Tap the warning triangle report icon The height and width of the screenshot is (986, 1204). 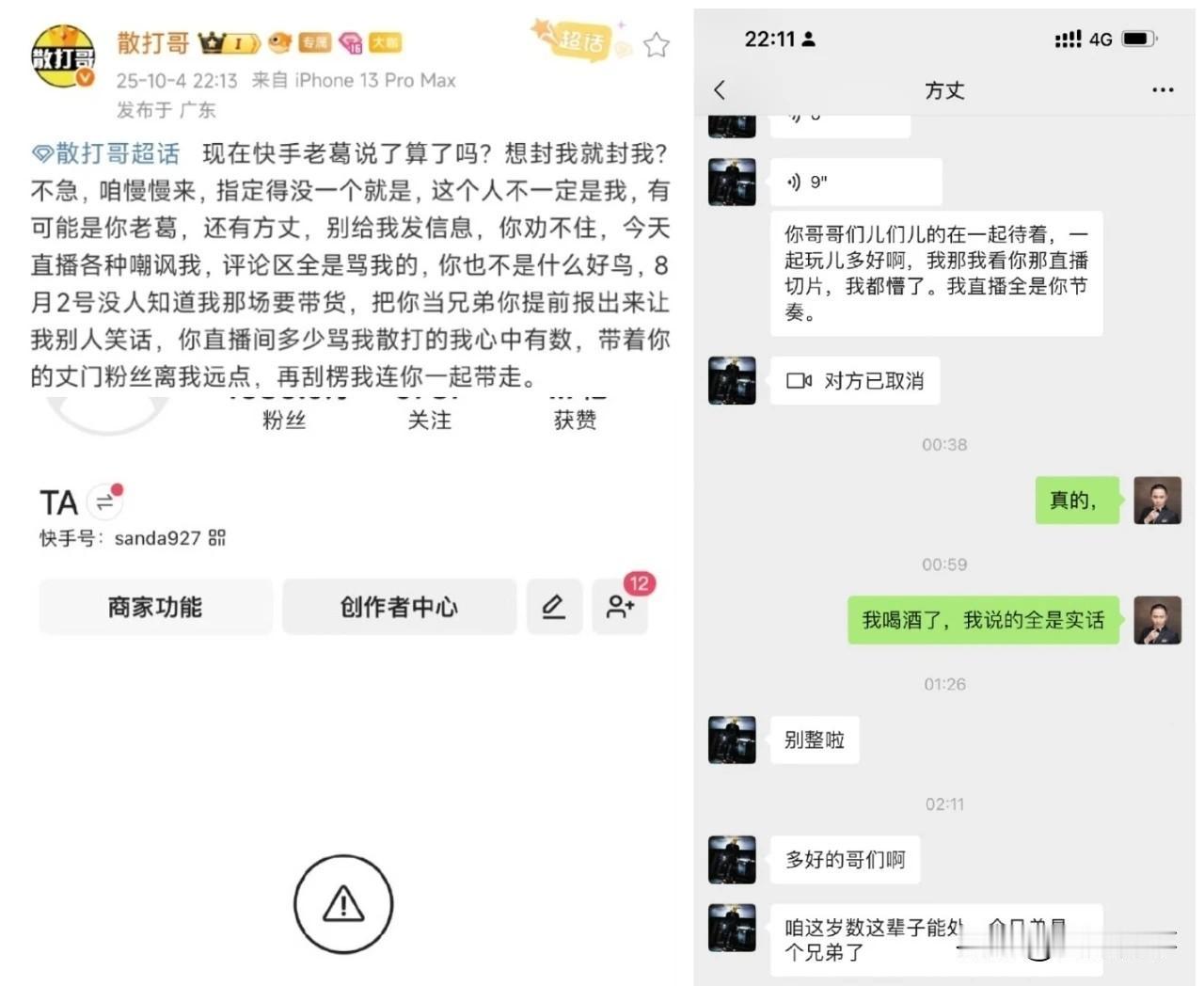[x=343, y=904]
